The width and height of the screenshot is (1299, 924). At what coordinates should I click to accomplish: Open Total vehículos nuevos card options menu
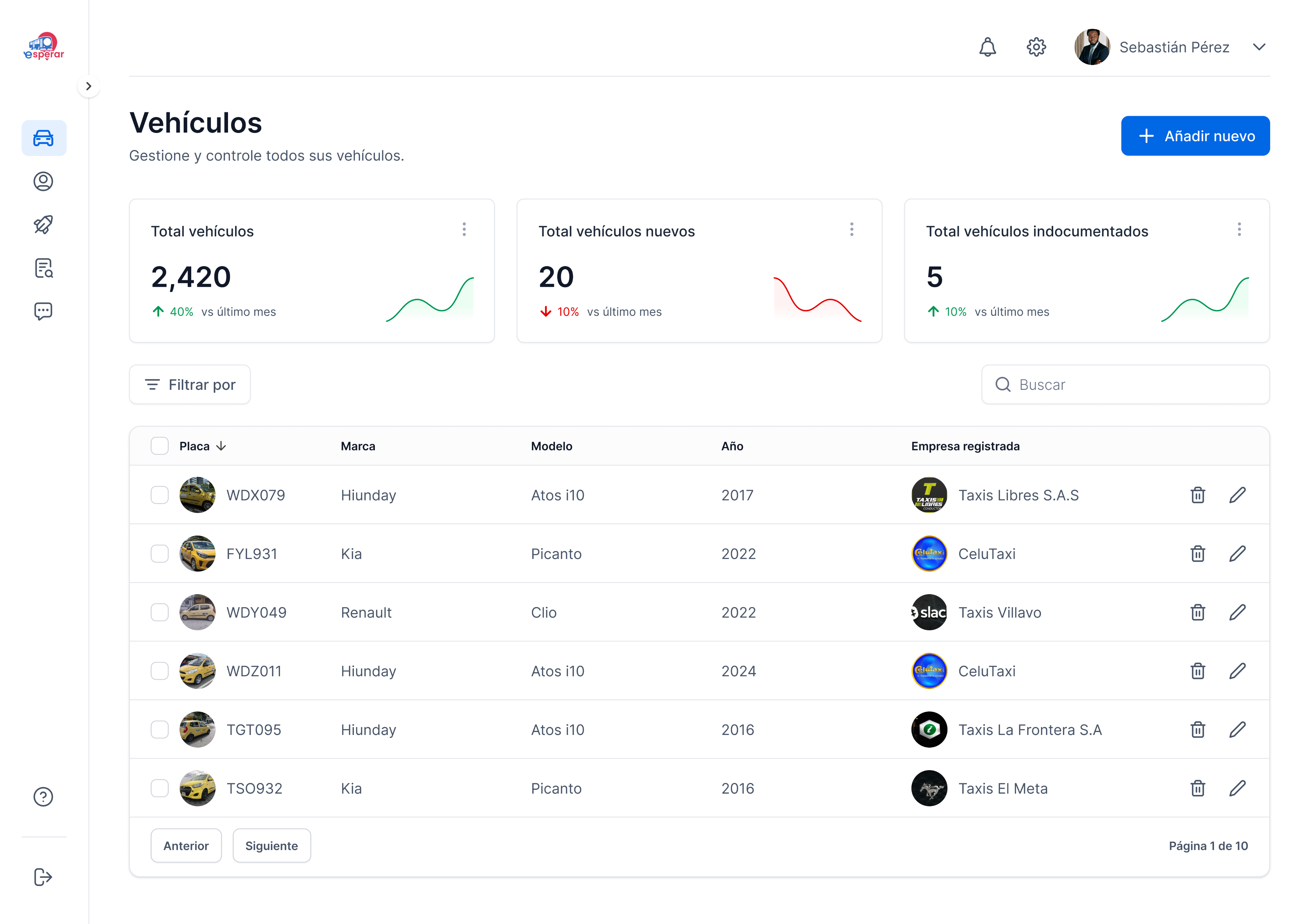(852, 229)
